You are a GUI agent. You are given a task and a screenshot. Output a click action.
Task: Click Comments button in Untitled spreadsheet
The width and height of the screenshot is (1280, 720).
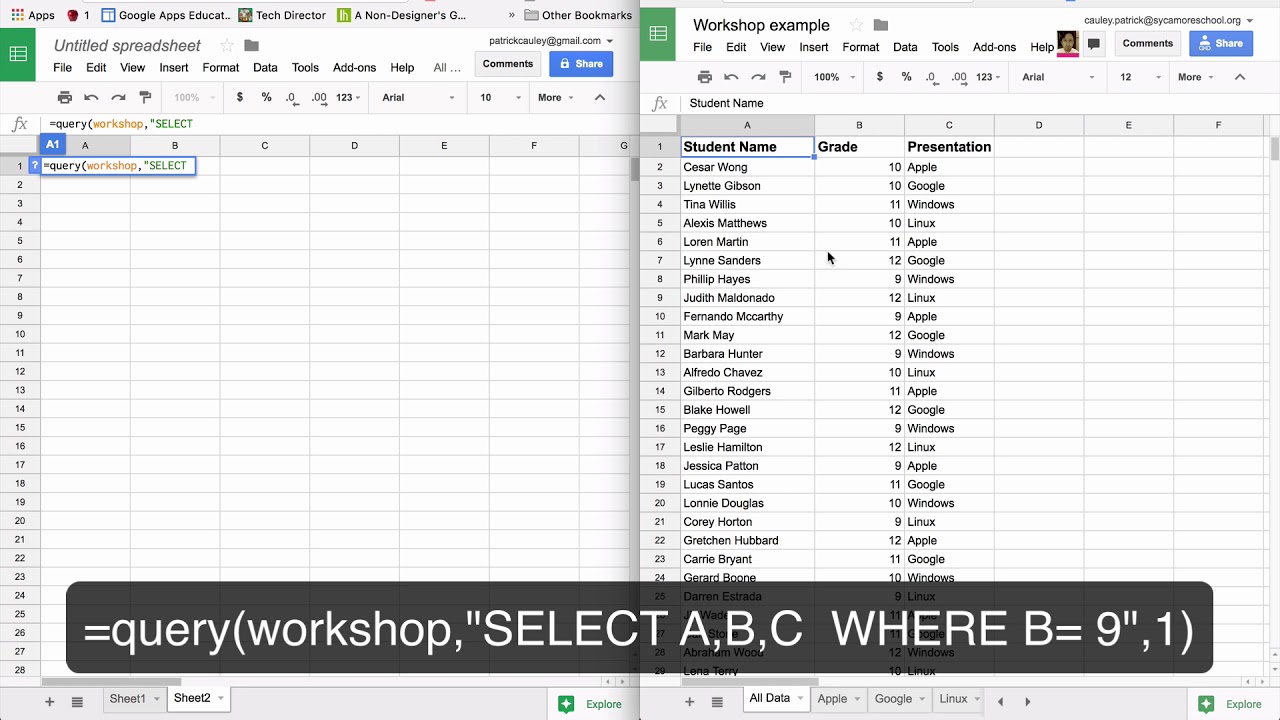click(508, 64)
